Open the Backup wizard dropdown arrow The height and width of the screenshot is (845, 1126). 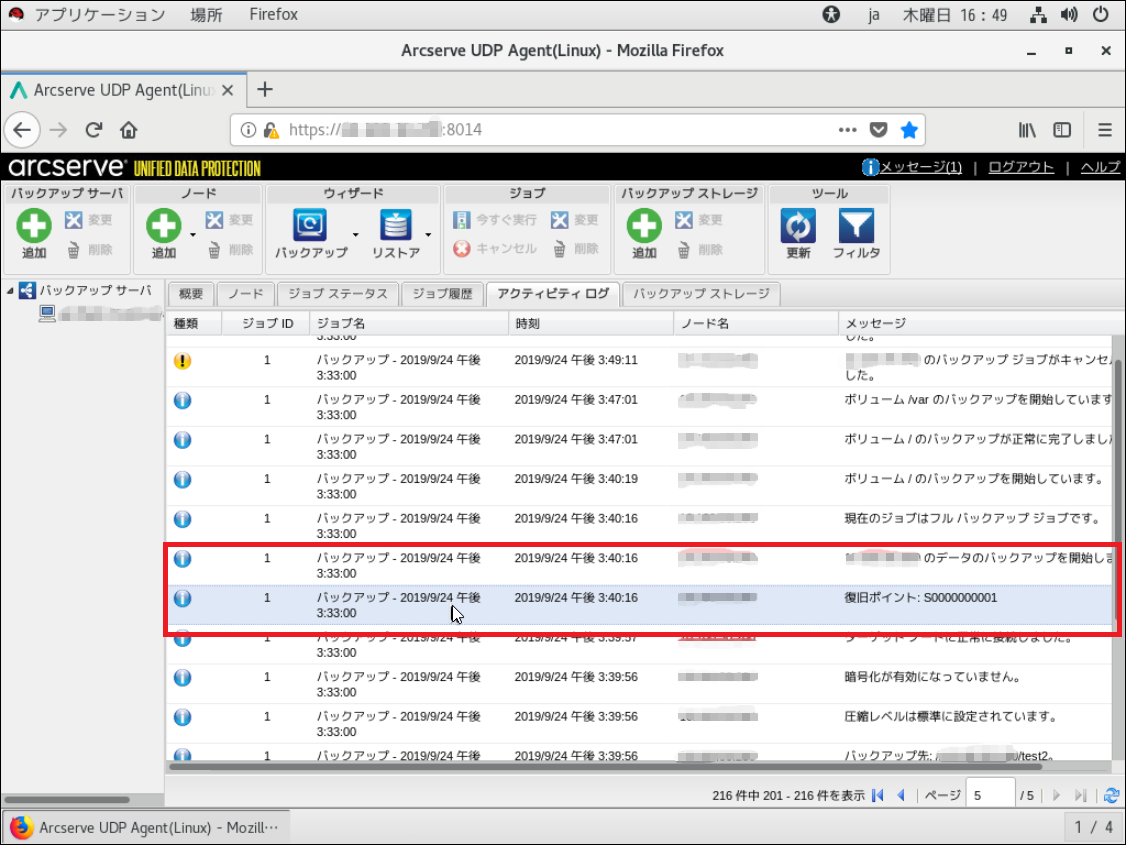pyautogui.click(x=355, y=235)
